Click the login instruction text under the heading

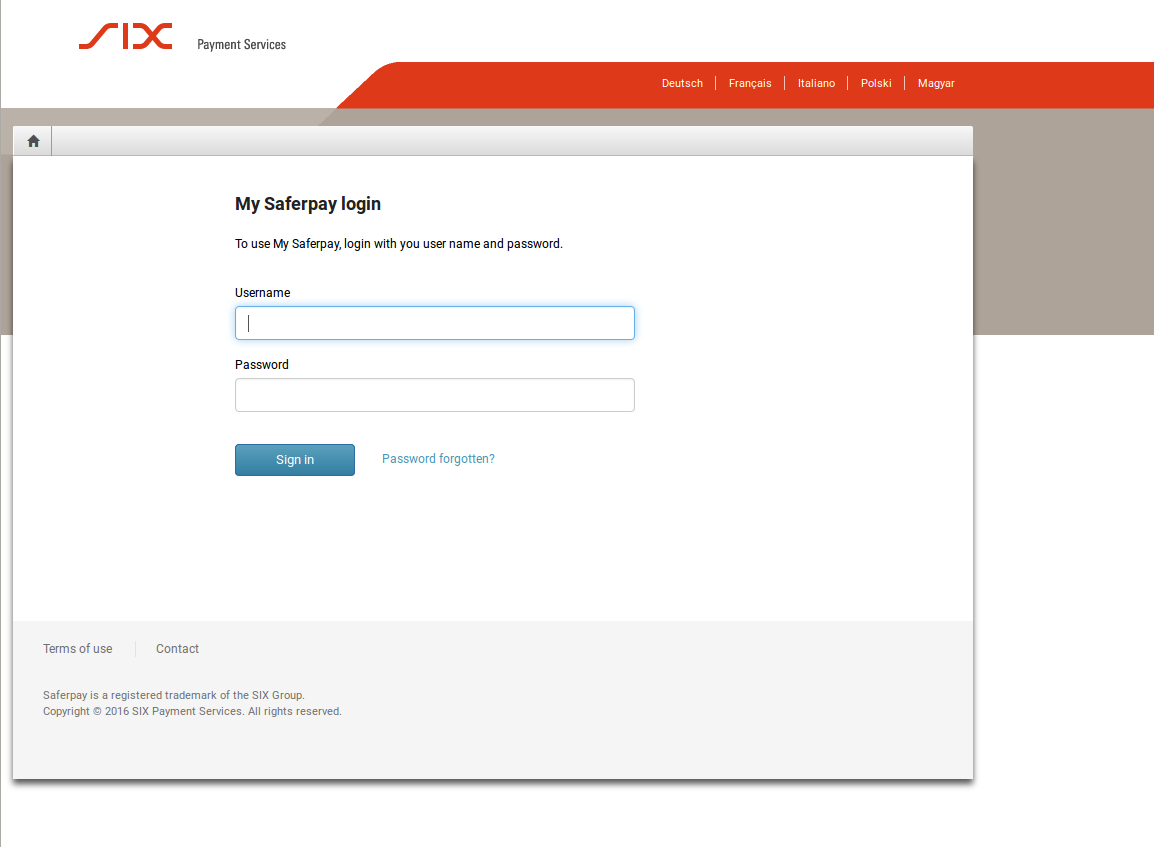click(x=399, y=244)
